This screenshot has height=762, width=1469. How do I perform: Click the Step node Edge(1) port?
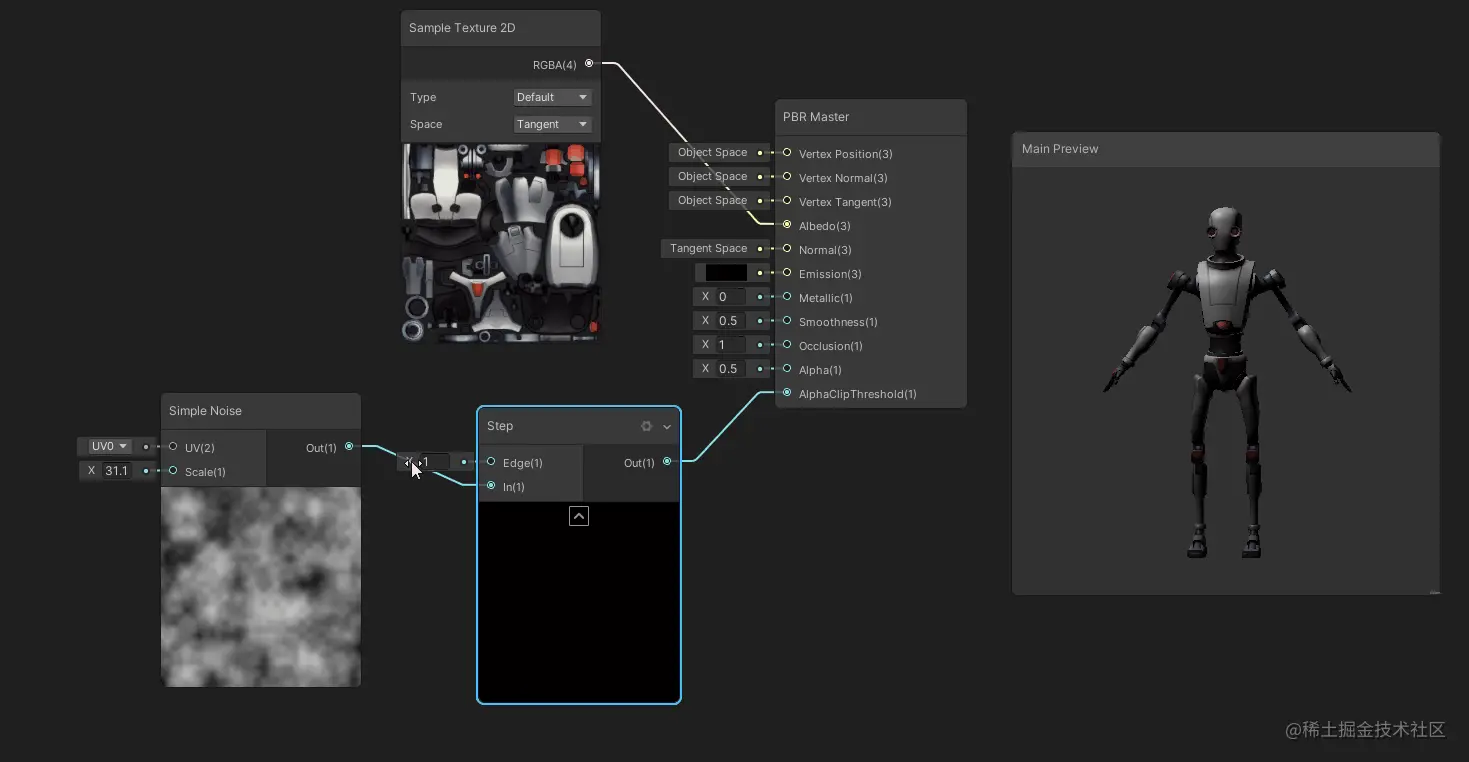[x=491, y=462]
